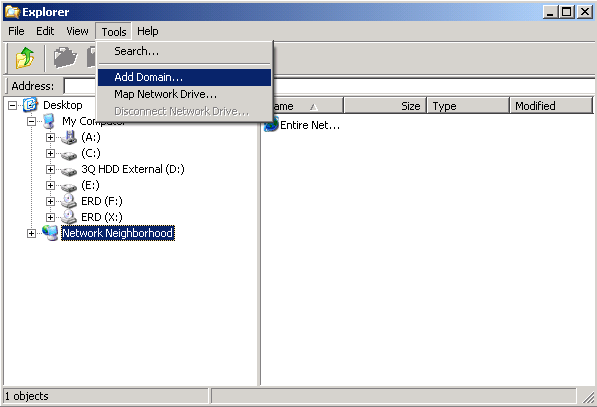Collapse the My Computer node

click(x=32, y=121)
